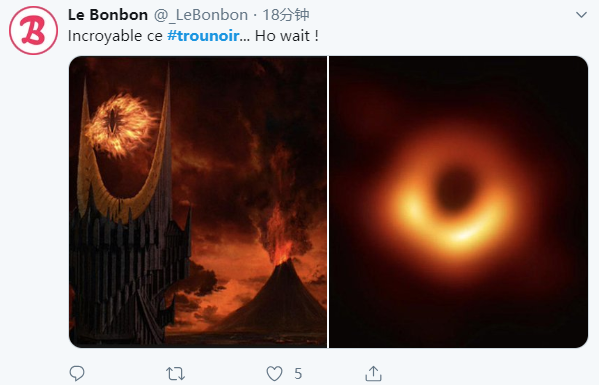This screenshot has height=385, width=599.
Task: Share the tweet using the upload arrow icon
Action: 373,373
